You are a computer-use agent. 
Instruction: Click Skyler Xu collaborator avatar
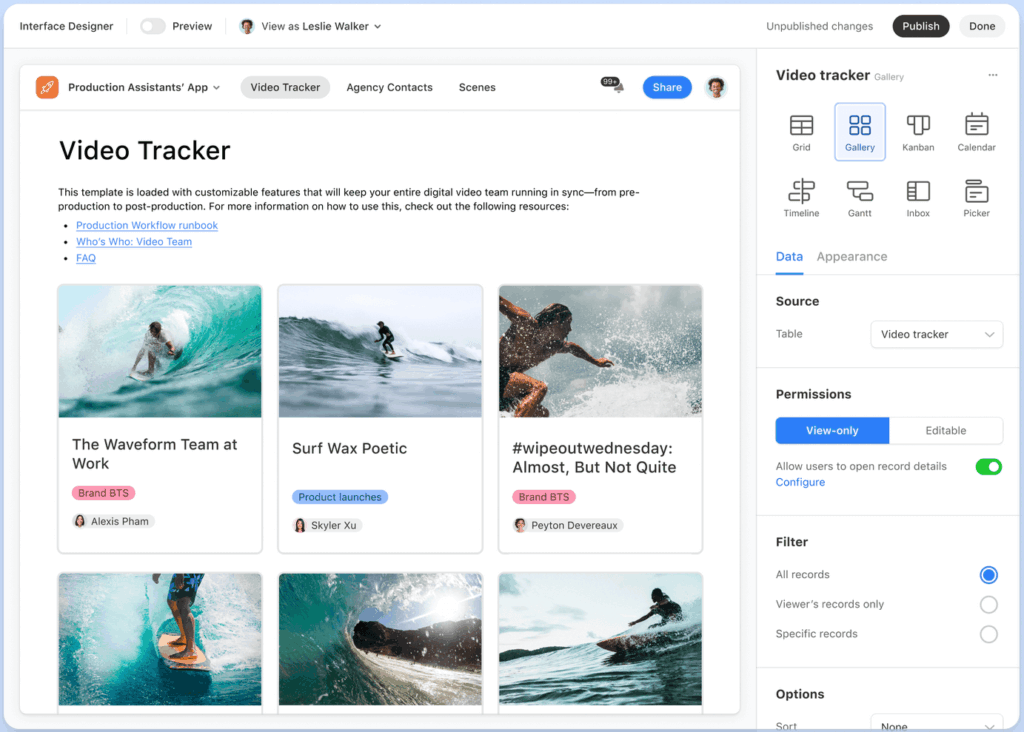point(300,525)
